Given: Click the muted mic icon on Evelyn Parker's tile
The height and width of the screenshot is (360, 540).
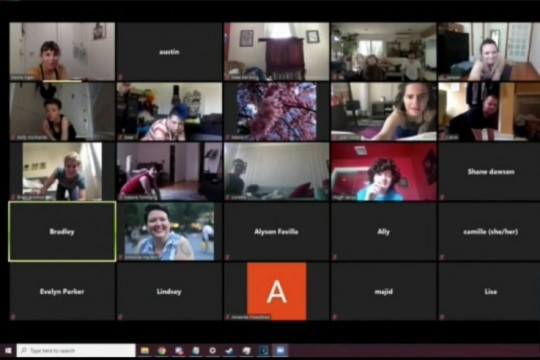Looking at the screenshot, I should point(13,317).
